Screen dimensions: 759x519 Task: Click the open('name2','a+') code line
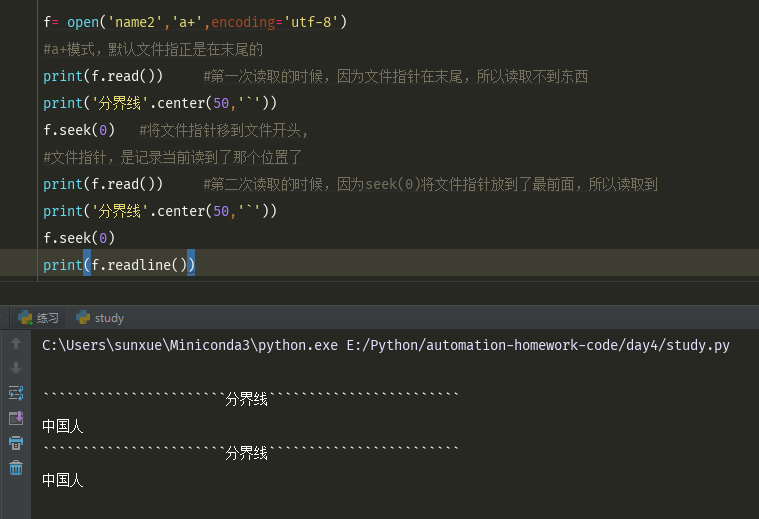(x=195, y=22)
